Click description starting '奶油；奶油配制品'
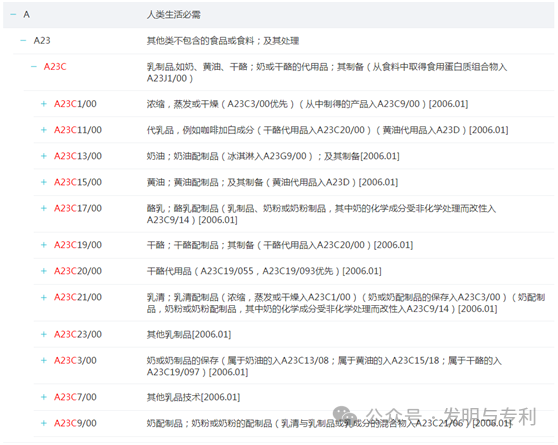The width and height of the screenshot is (558, 445). (273, 156)
